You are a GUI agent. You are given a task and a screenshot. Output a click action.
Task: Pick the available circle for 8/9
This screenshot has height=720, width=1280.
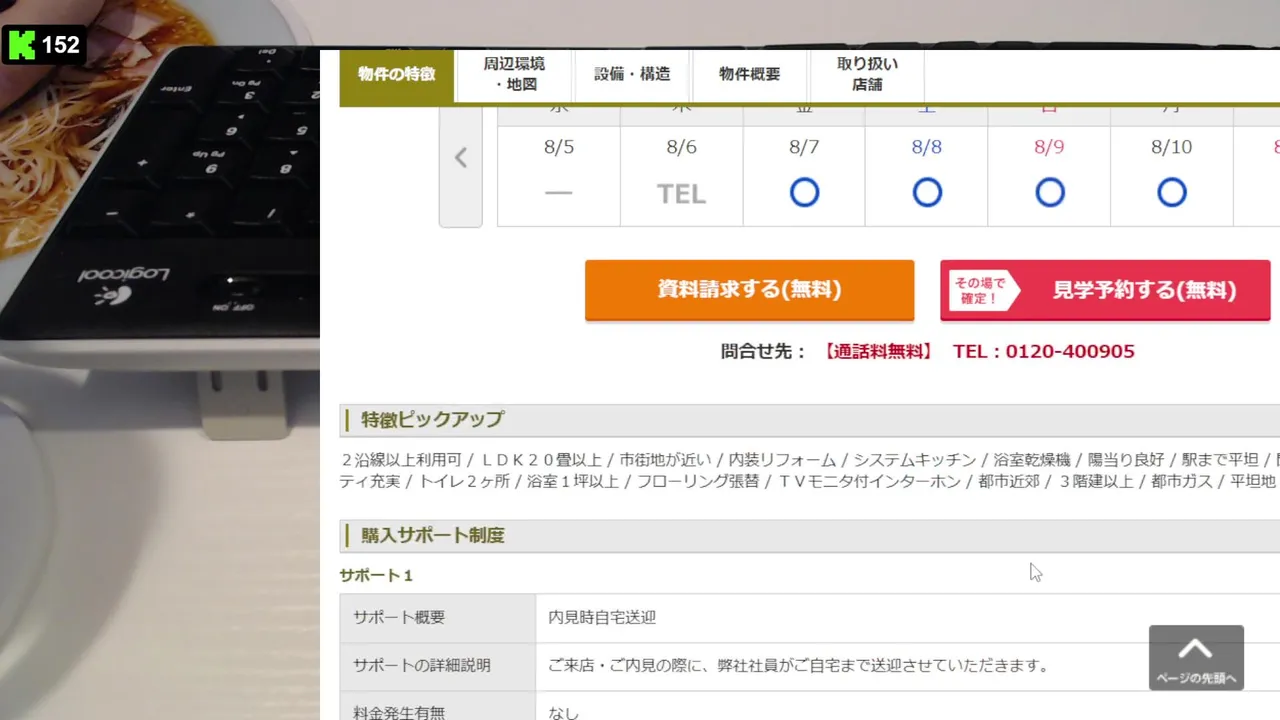pyautogui.click(x=1049, y=192)
